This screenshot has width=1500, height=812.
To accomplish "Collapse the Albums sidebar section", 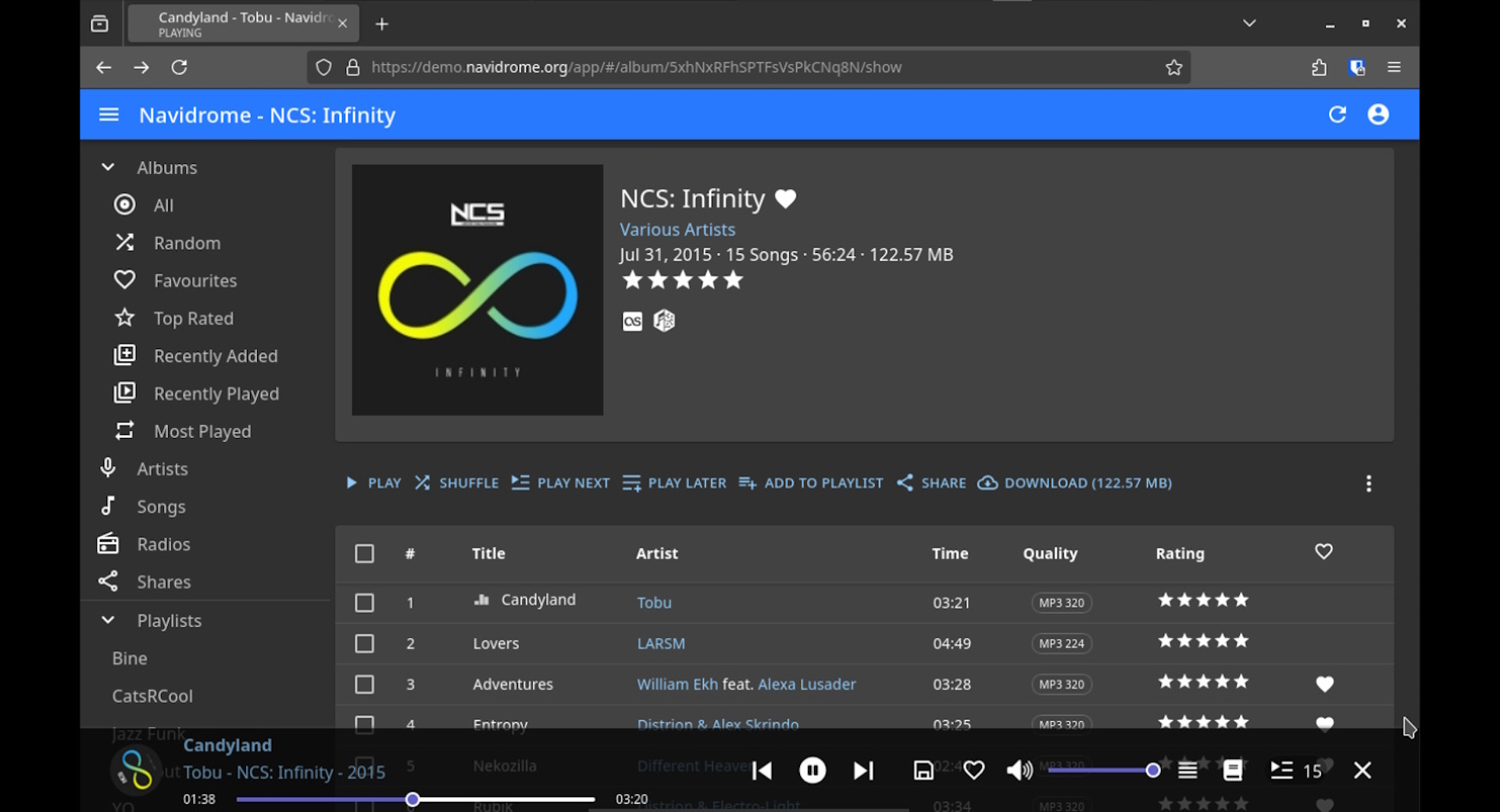I will [x=108, y=167].
